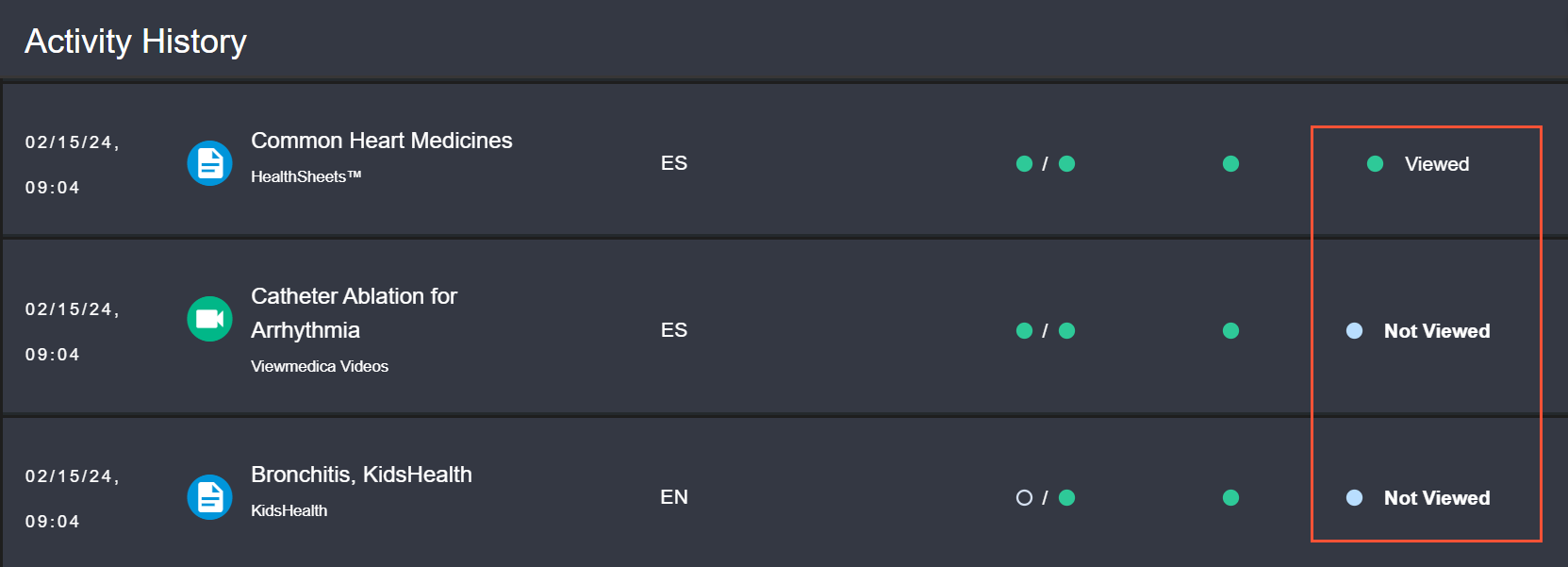Click Not Viewed in the Bronchitis row
Screen dimensions: 1568x567
[x=1436, y=498]
